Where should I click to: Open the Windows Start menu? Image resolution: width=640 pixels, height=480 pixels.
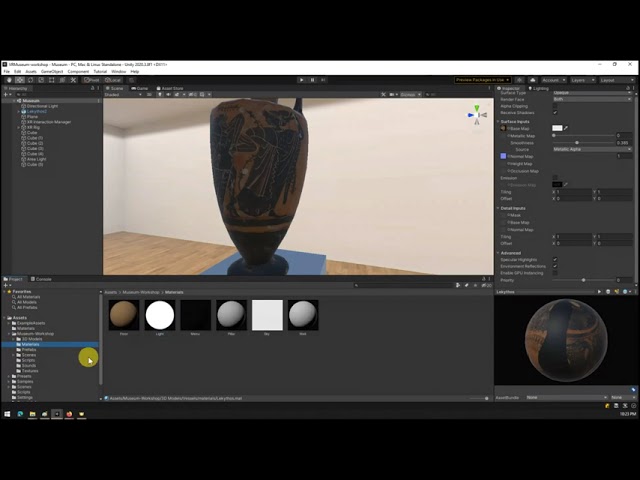click(x=7, y=414)
